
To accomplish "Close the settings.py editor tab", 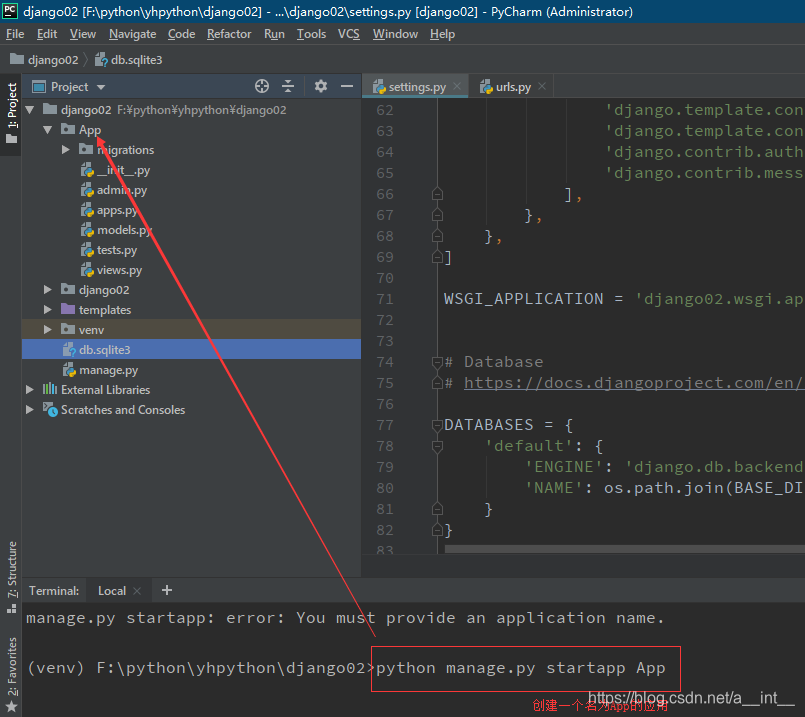I will (457, 86).
